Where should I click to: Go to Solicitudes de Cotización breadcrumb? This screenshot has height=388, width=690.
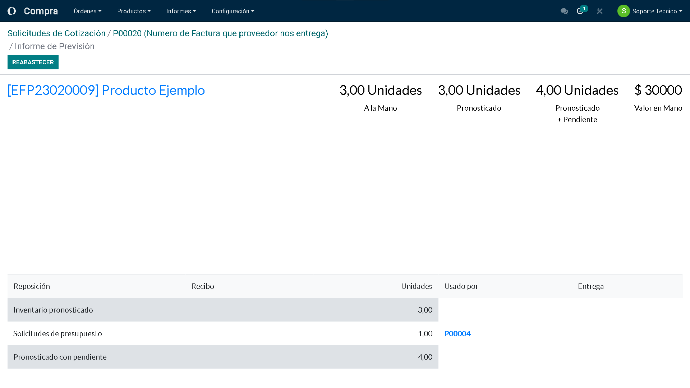pyautogui.click(x=56, y=33)
